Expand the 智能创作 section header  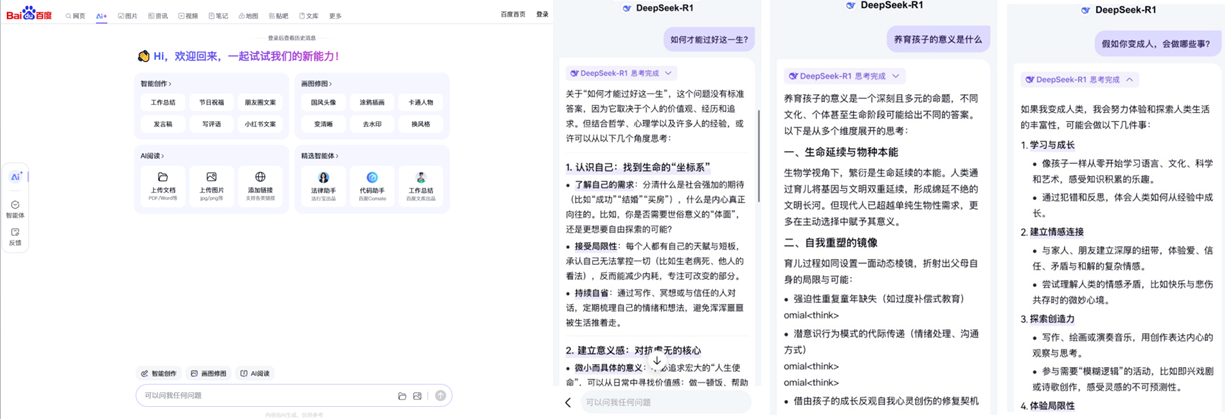[156, 84]
